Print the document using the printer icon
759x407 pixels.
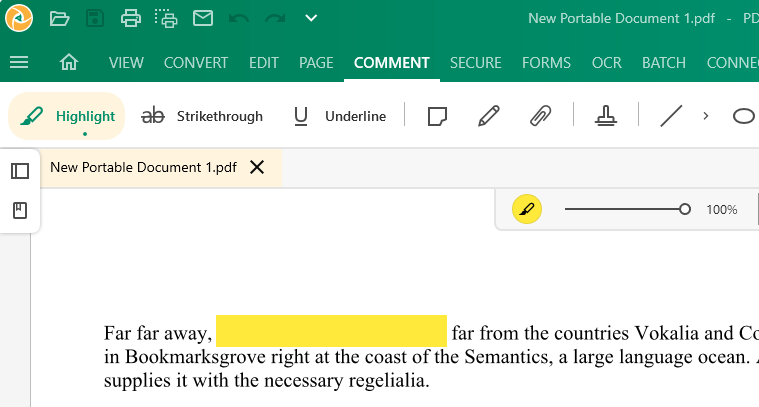[131, 18]
